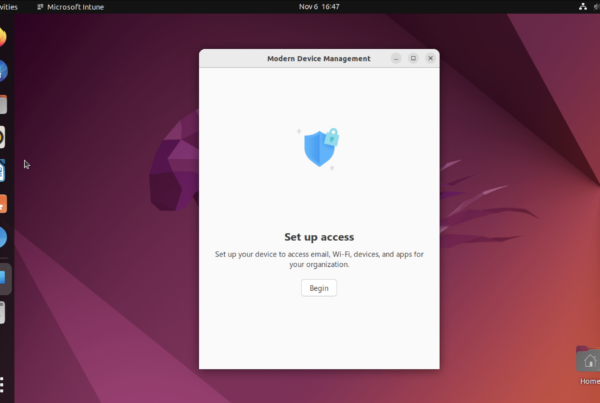Maximize the Modern Device Management window
Screen dimensions: 600x403
[413, 58]
